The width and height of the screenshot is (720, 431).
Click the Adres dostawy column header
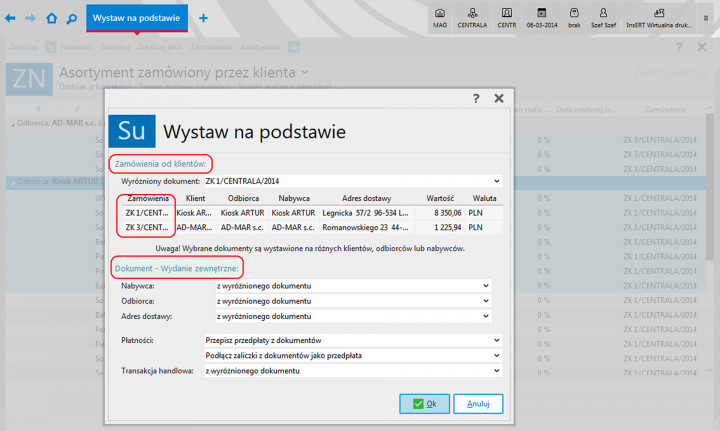[x=366, y=198]
